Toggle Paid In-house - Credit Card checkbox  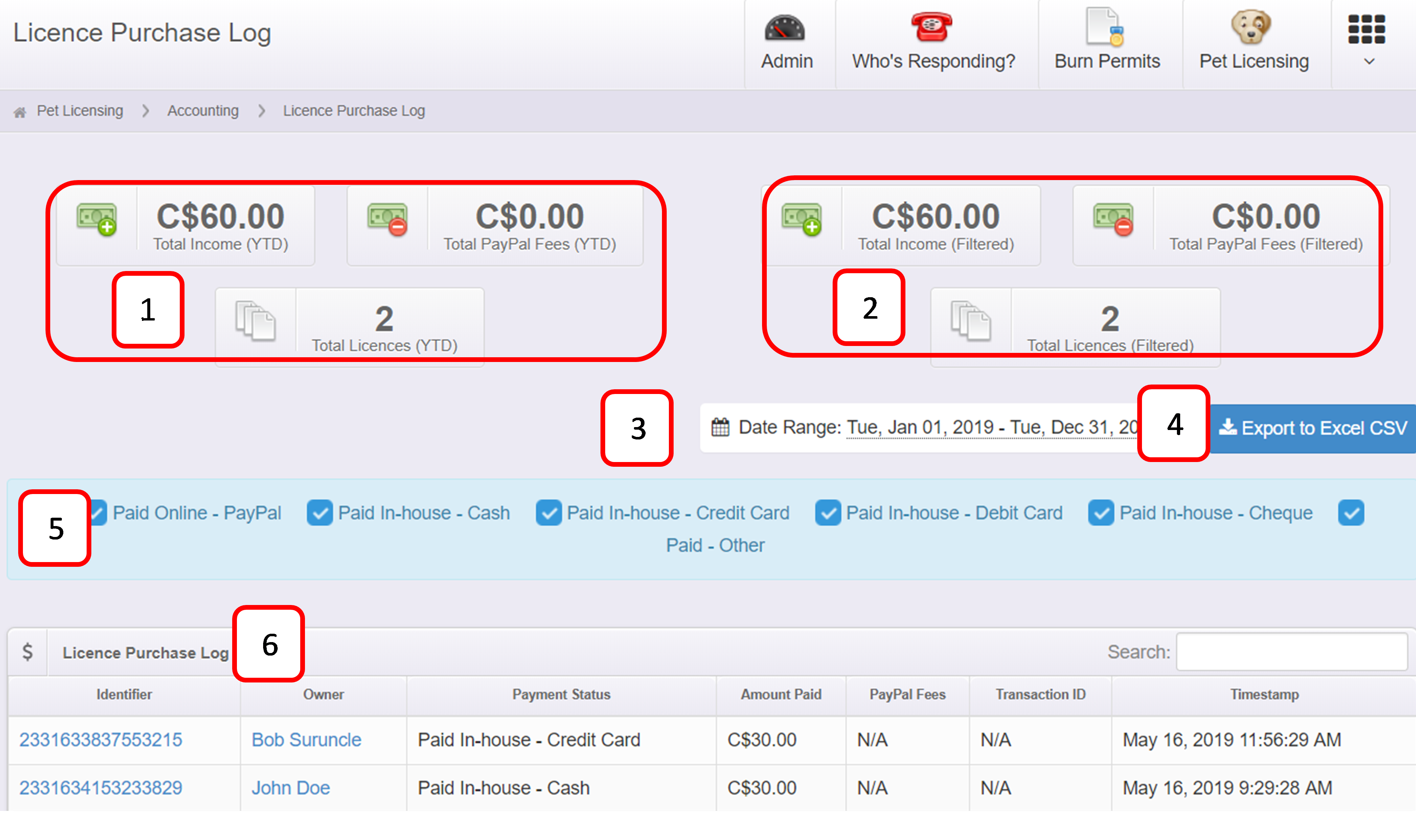coord(549,513)
